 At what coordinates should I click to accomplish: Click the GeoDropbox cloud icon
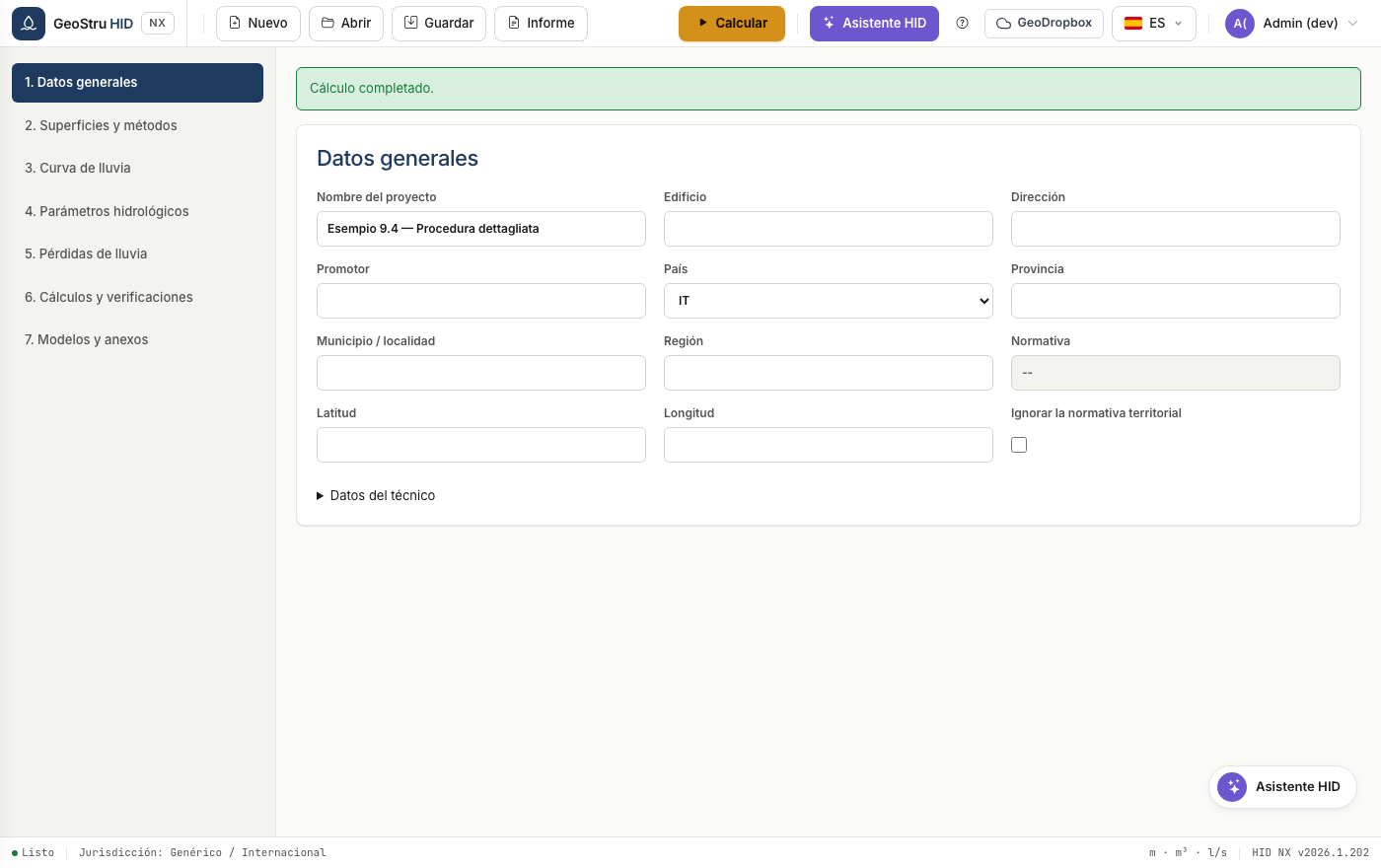pos(1003,23)
